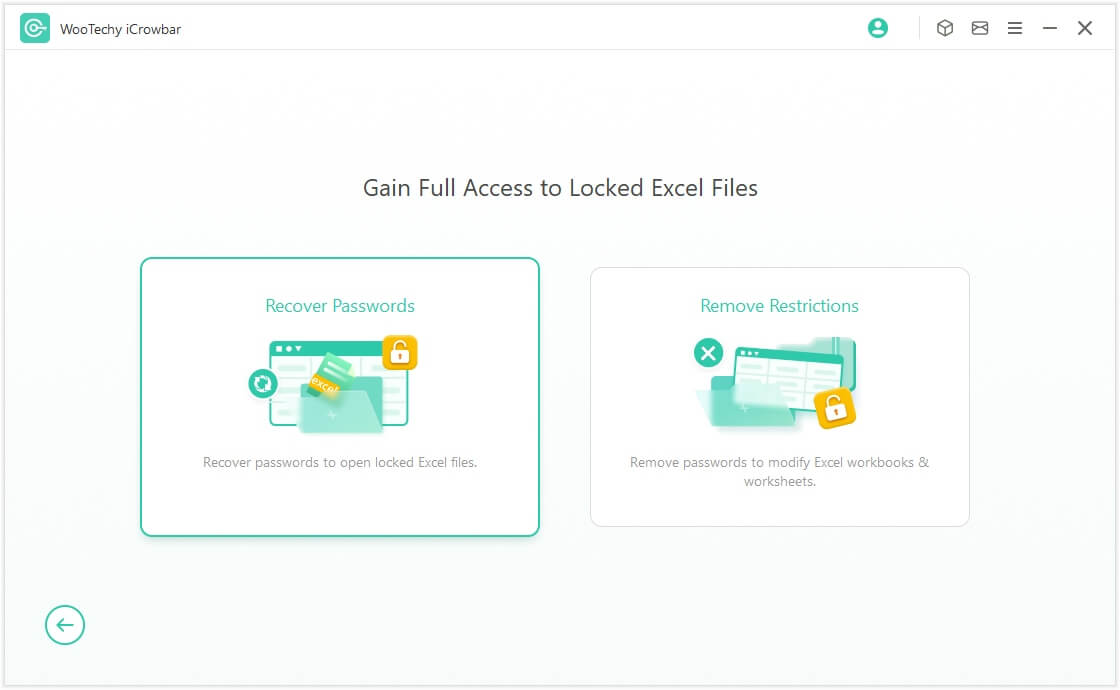The height and width of the screenshot is (690, 1120).
Task: Close the iCrowbar window
Action: coord(1085,28)
